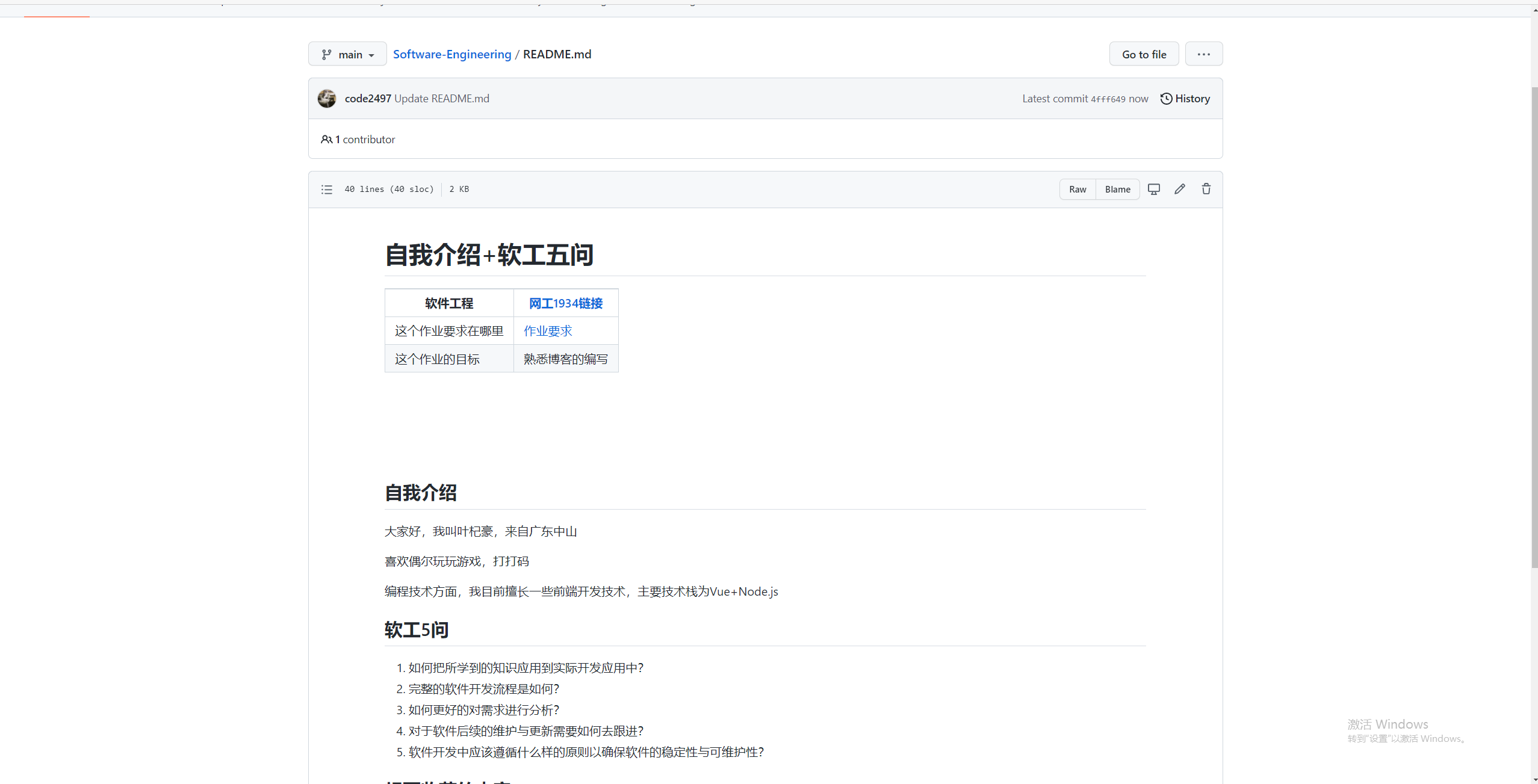
Task: Follow the 网工1934链接 link
Action: tap(566, 303)
